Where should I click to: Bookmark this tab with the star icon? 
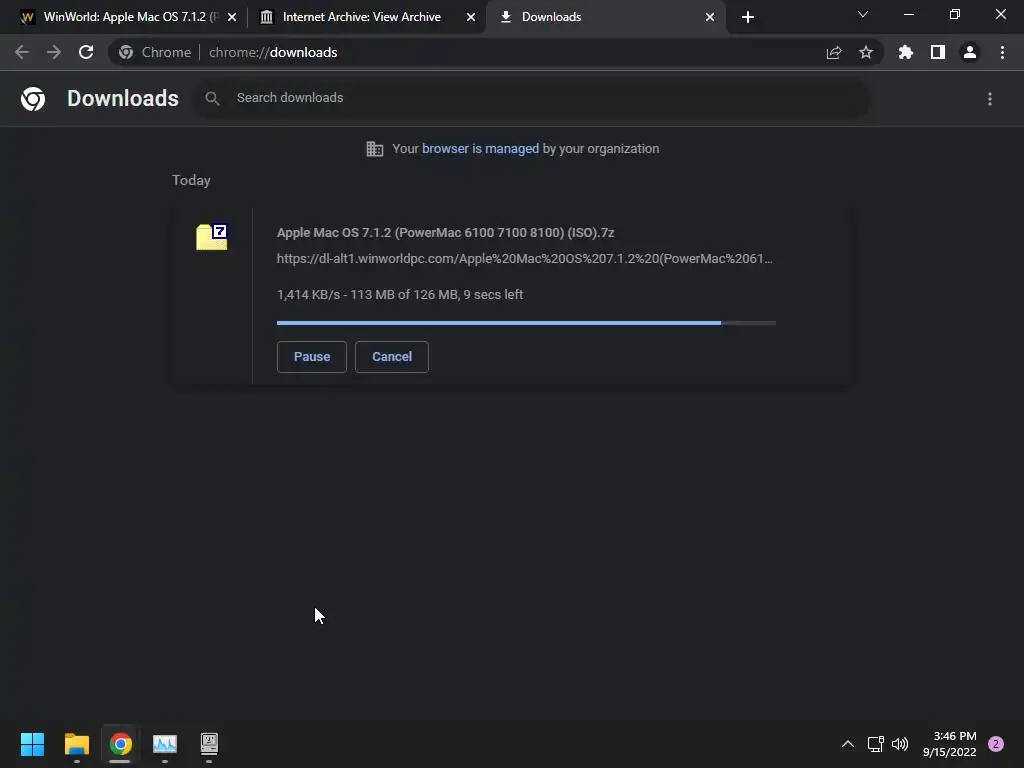(x=866, y=52)
